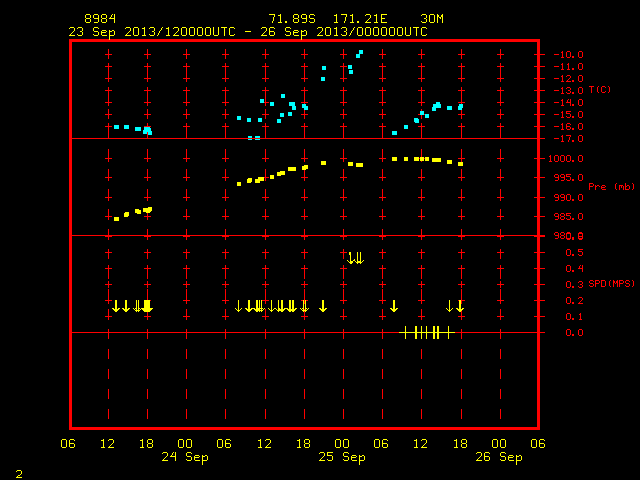
Task: Click the 25 Sep date label
Action: [x=342, y=457]
